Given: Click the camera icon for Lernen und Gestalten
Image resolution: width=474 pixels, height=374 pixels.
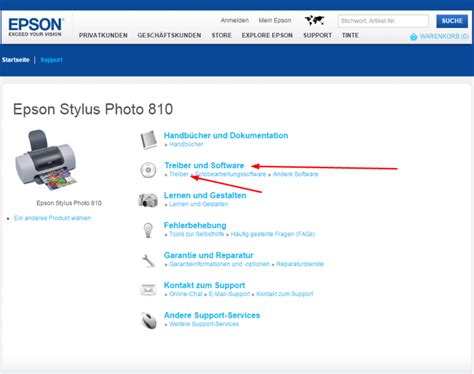Looking at the screenshot, I should point(148,200).
